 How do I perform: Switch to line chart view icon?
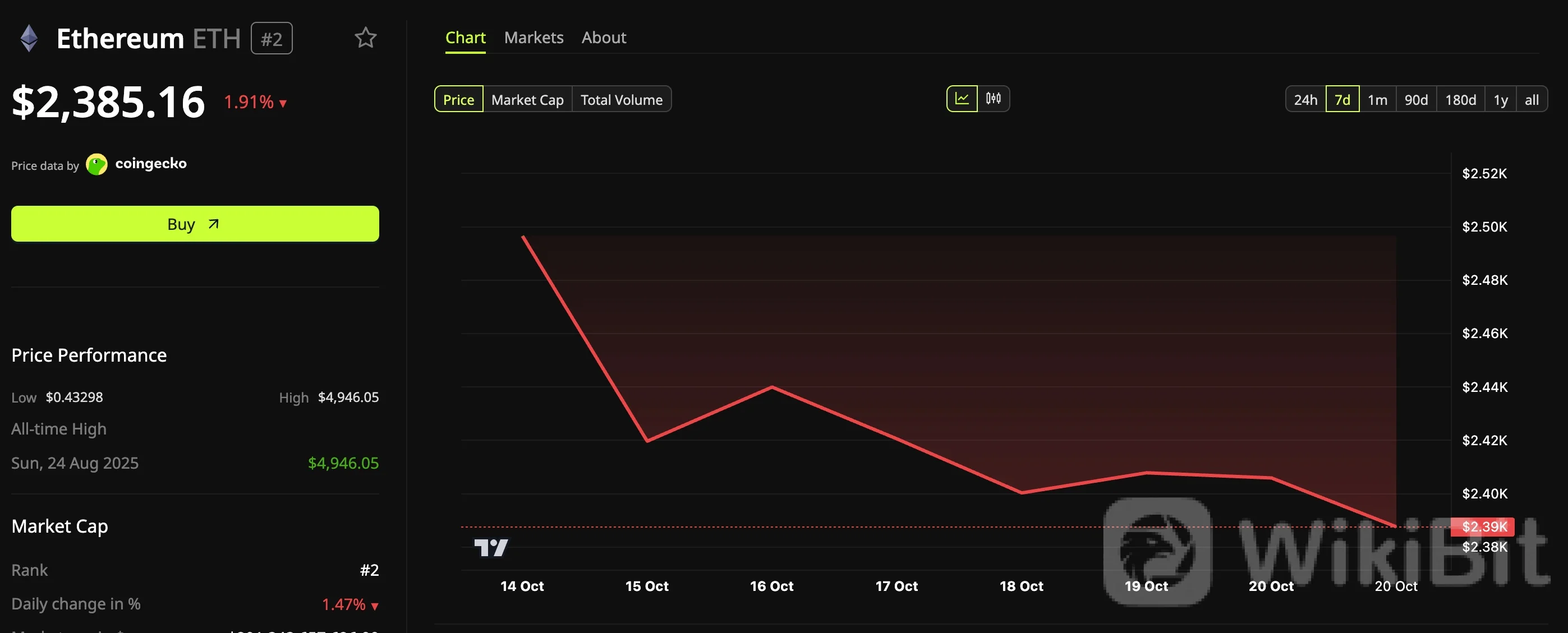962,99
